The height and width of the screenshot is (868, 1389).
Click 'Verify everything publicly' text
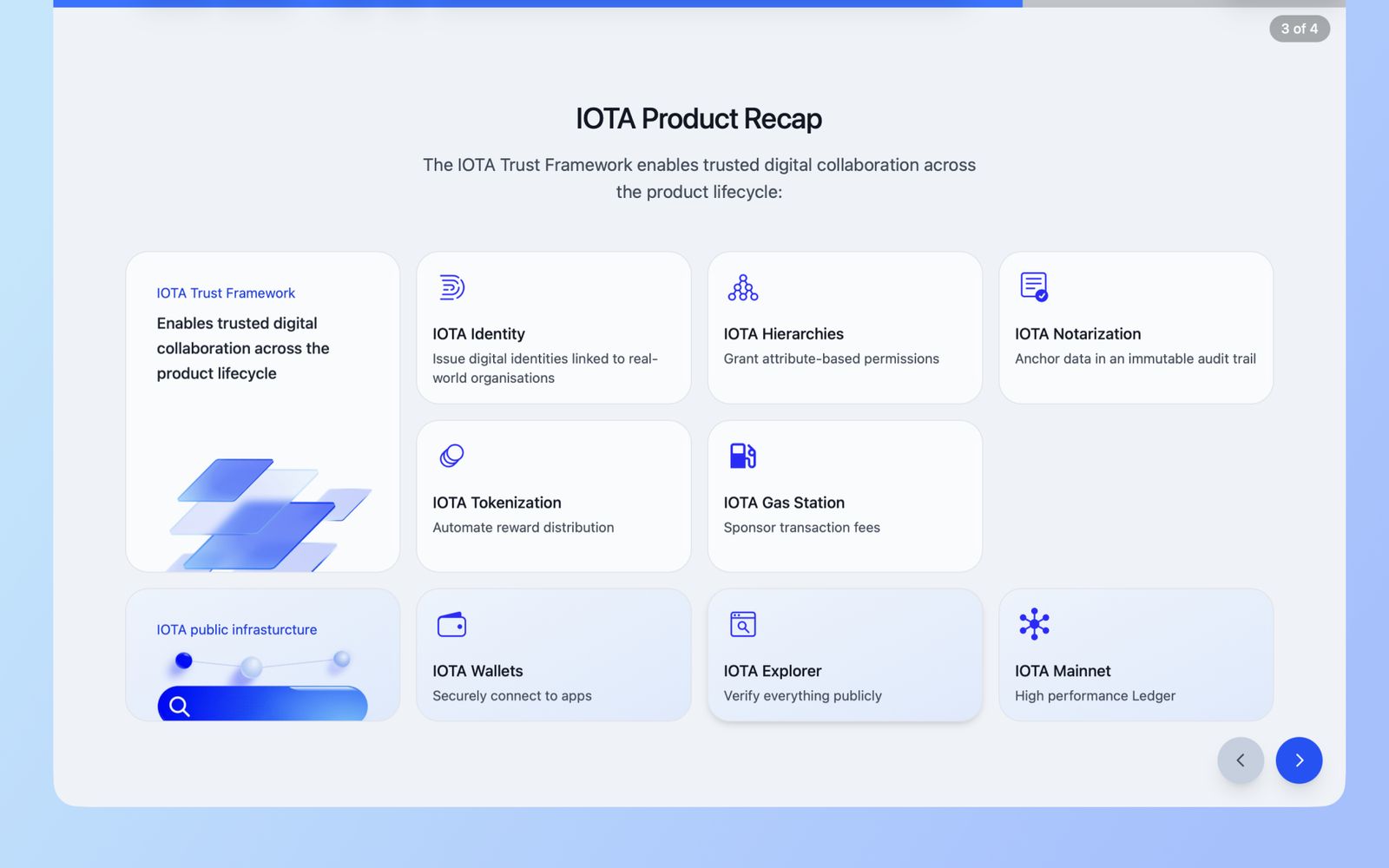point(803,696)
